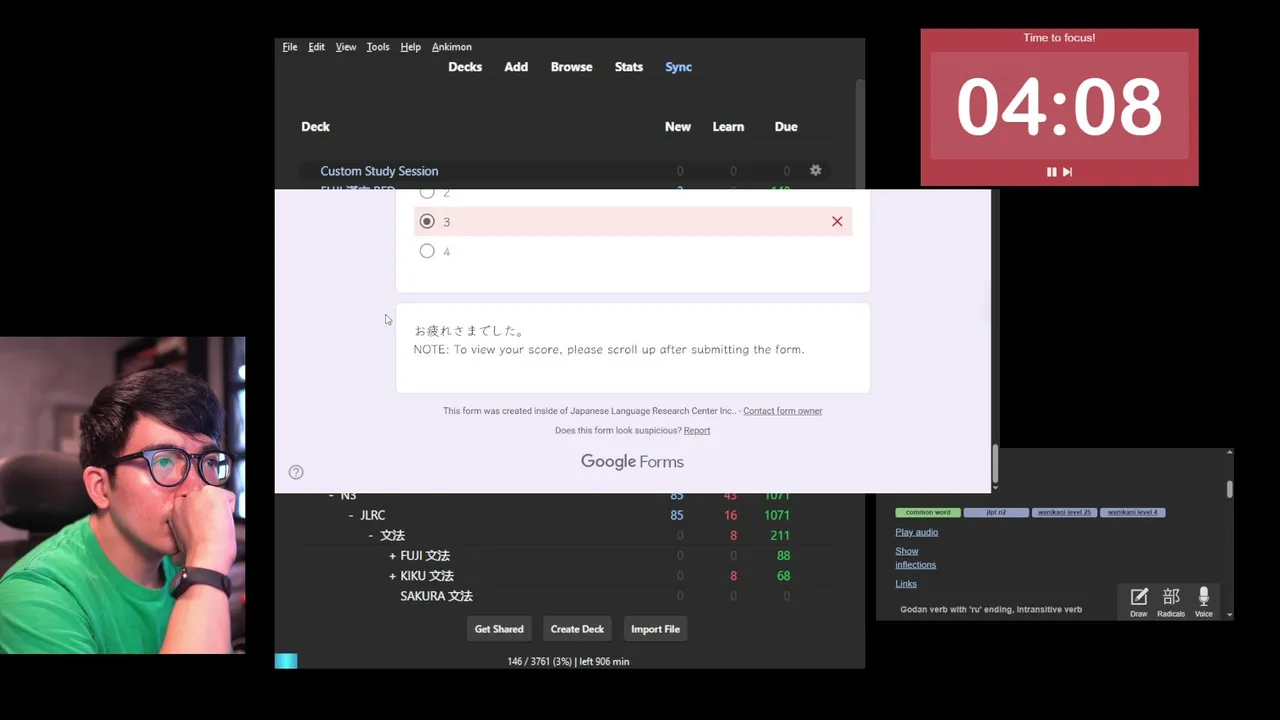Screen dimensions: 1280x720
Task: Click the dictionary panel scrollbar thumb
Action: 1229,488
